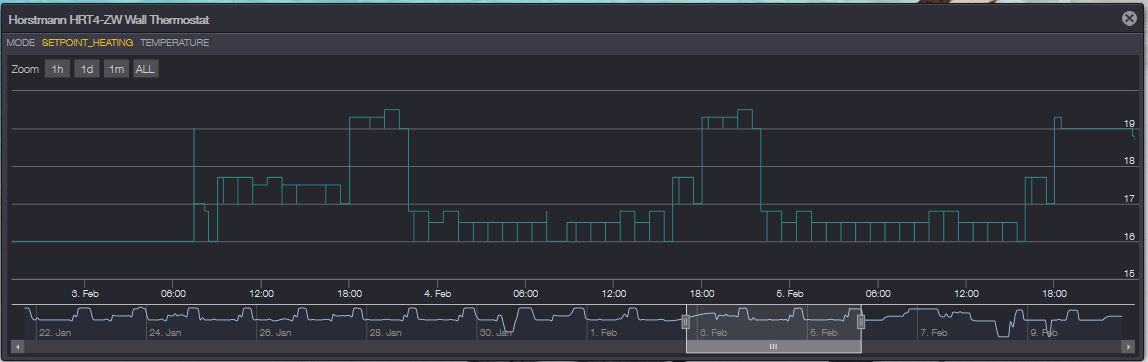Screen dimensions: 1148x362
Task: Click navigator timeline at 1. Feb
Action: (x=604, y=333)
